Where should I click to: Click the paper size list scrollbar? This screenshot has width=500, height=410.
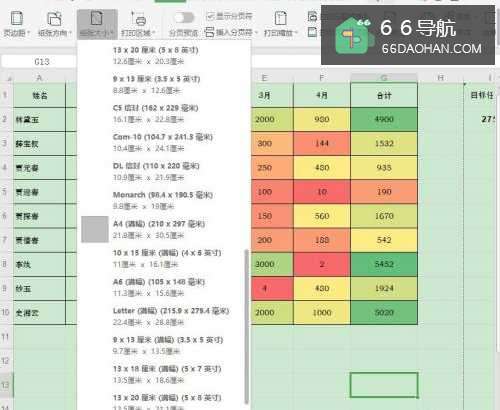(x=247, y=327)
